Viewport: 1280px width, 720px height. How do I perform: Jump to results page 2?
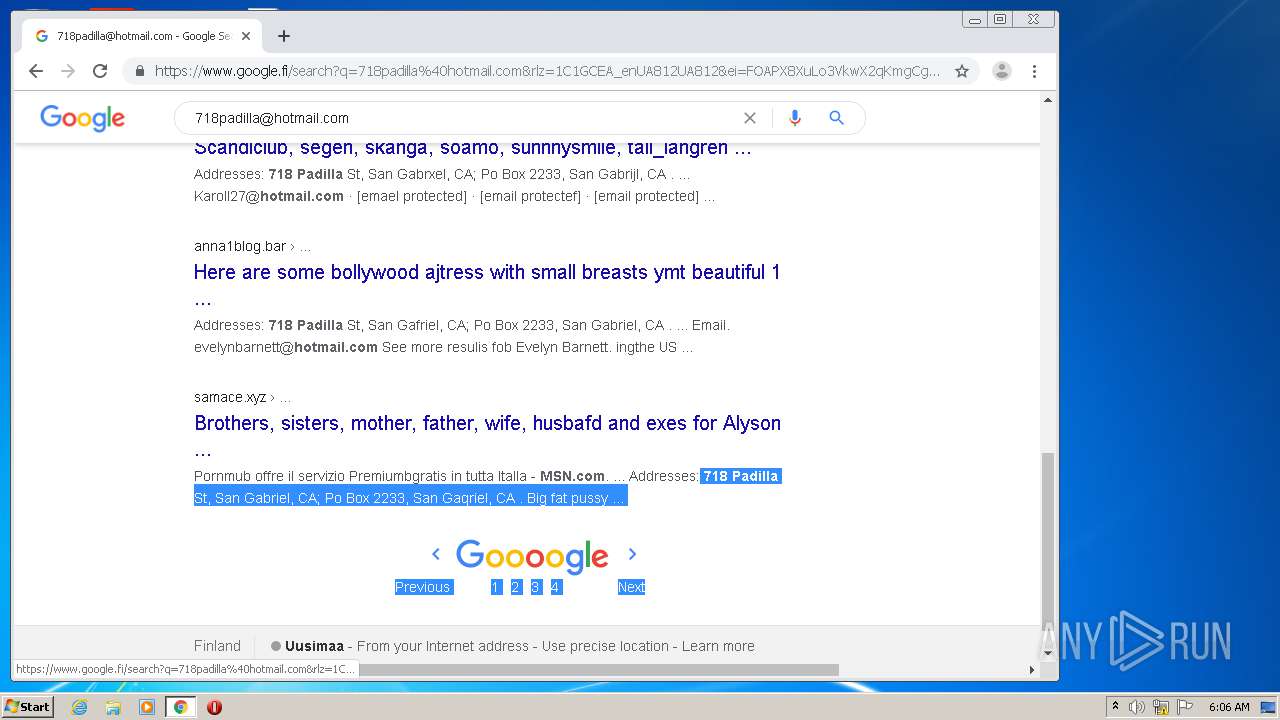515,587
